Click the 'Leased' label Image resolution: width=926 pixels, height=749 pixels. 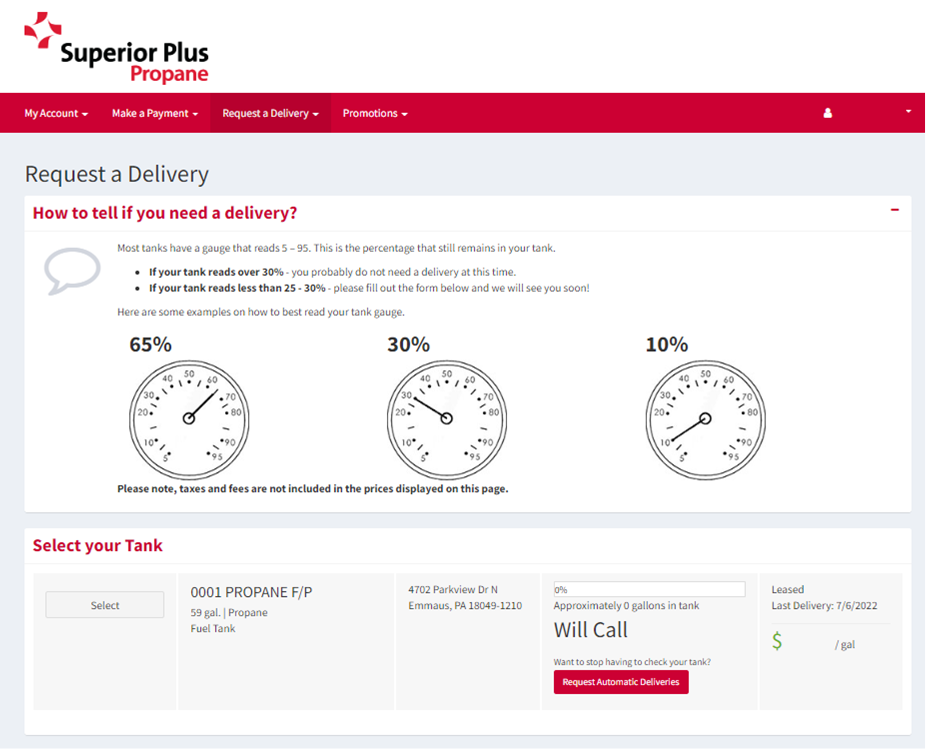[787, 590]
